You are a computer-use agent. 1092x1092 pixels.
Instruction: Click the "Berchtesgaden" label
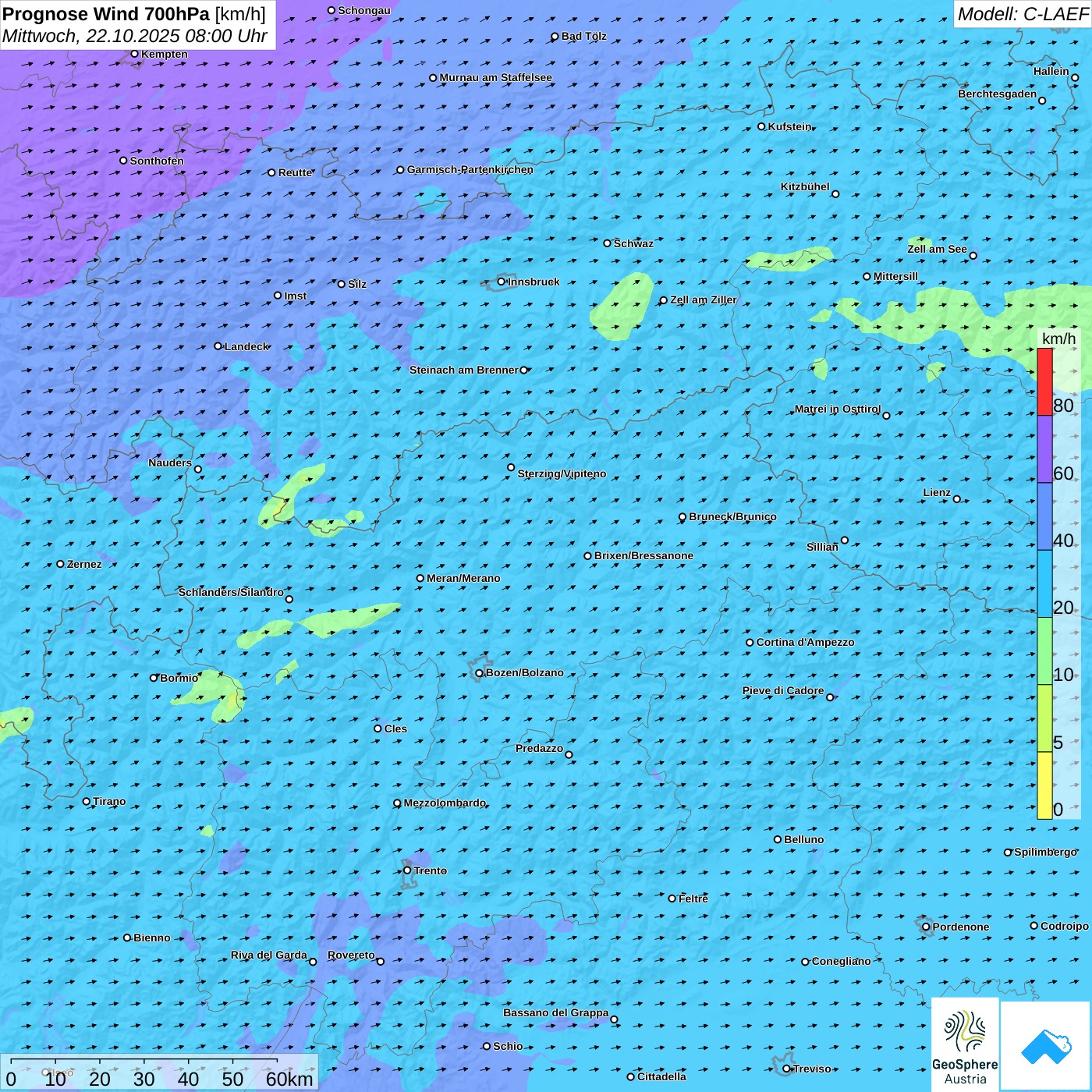pyautogui.click(x=998, y=94)
